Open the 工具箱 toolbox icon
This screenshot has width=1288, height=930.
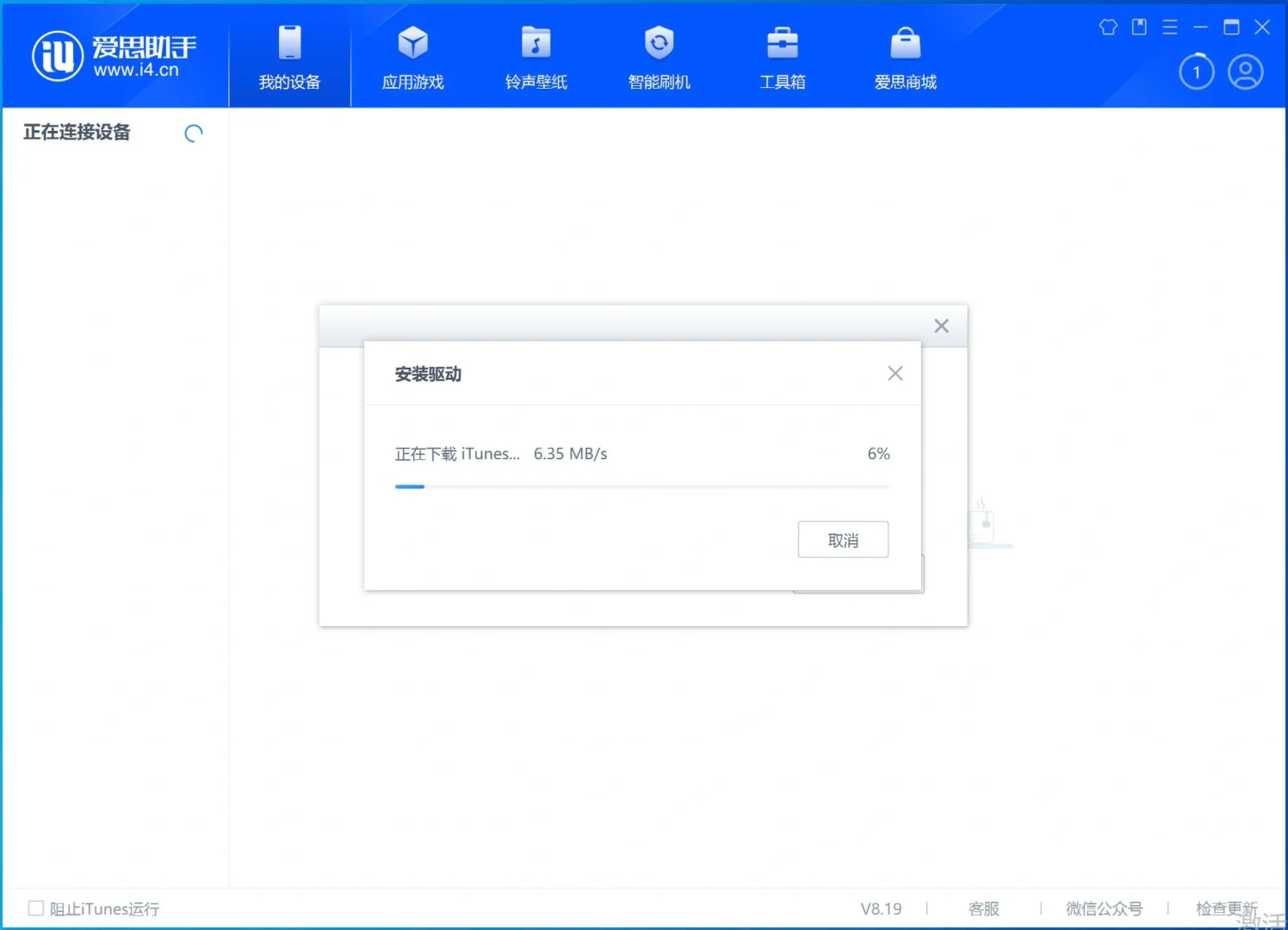pyautogui.click(x=782, y=41)
